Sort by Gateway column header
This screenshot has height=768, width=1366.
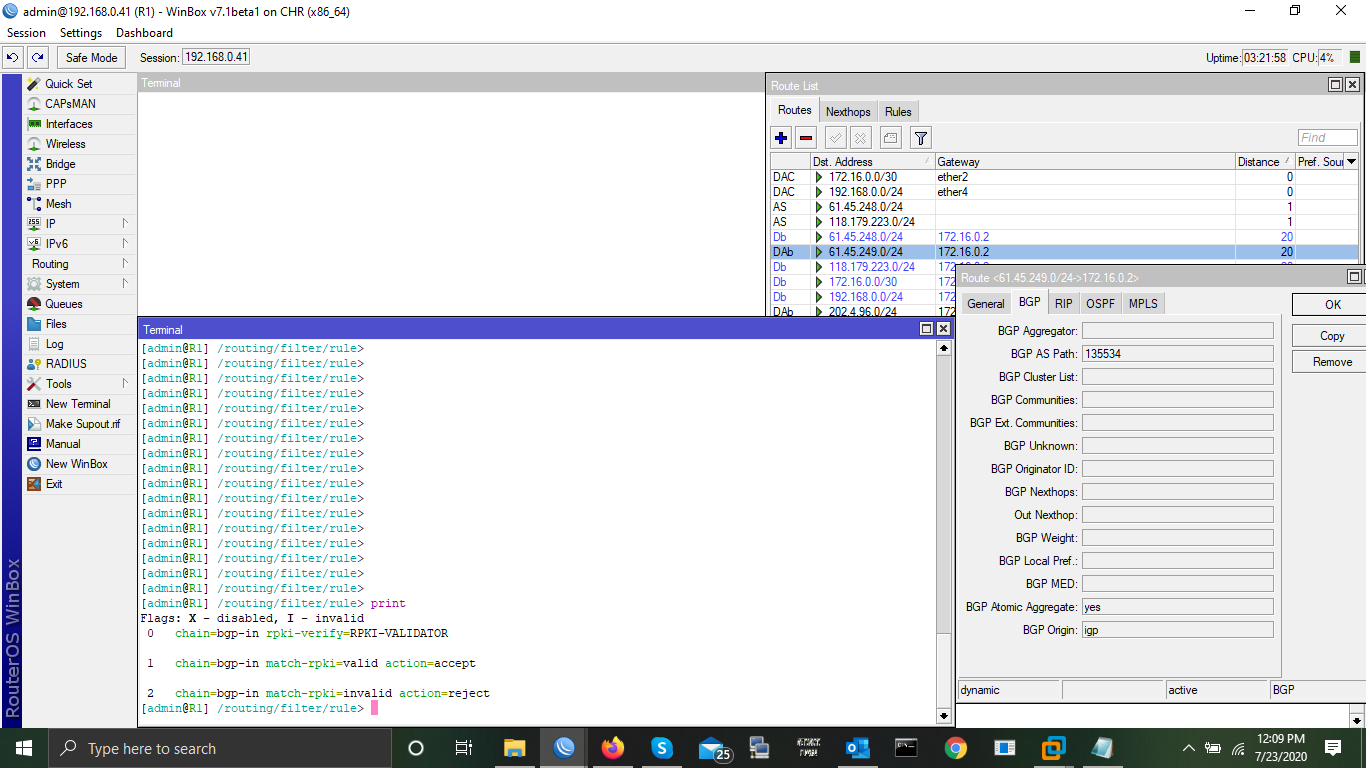coord(1085,162)
